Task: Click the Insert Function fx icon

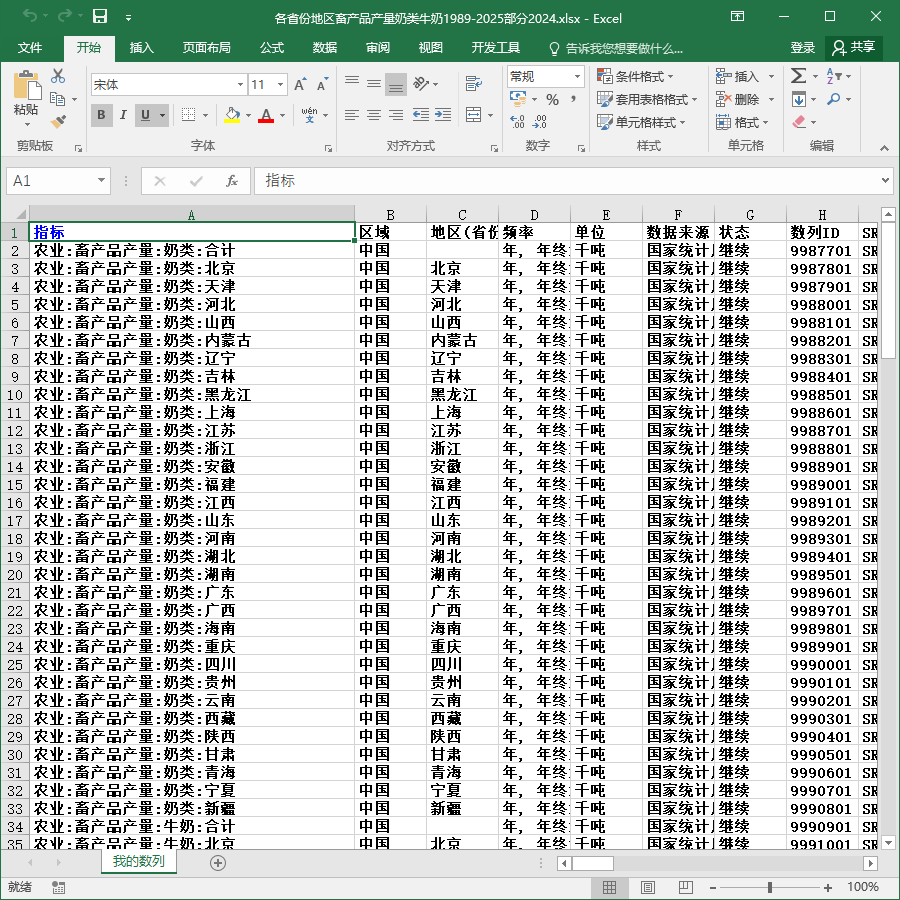Action: tap(231, 181)
